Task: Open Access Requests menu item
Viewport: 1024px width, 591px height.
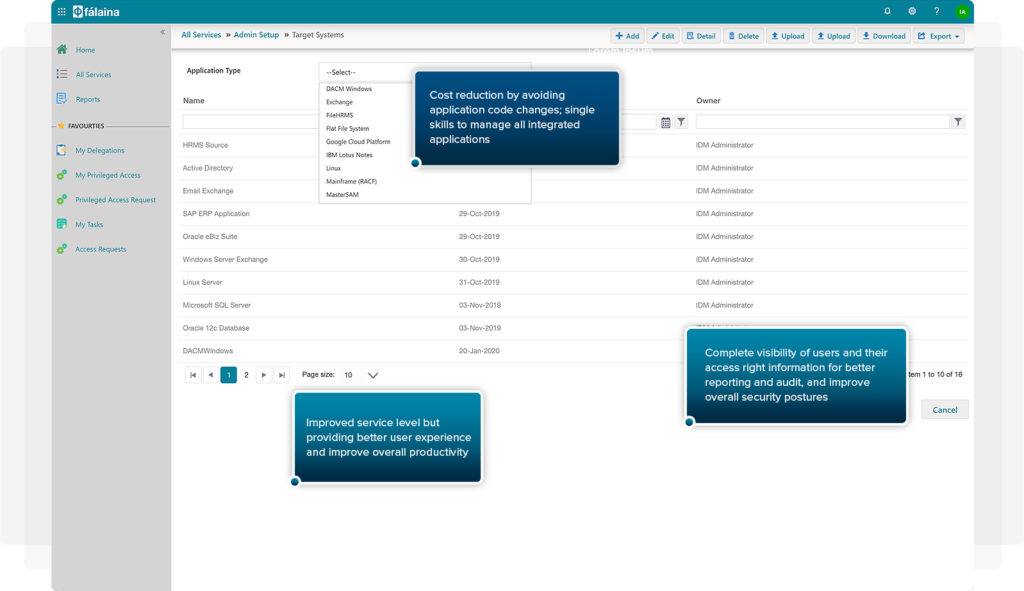Action: coord(101,249)
